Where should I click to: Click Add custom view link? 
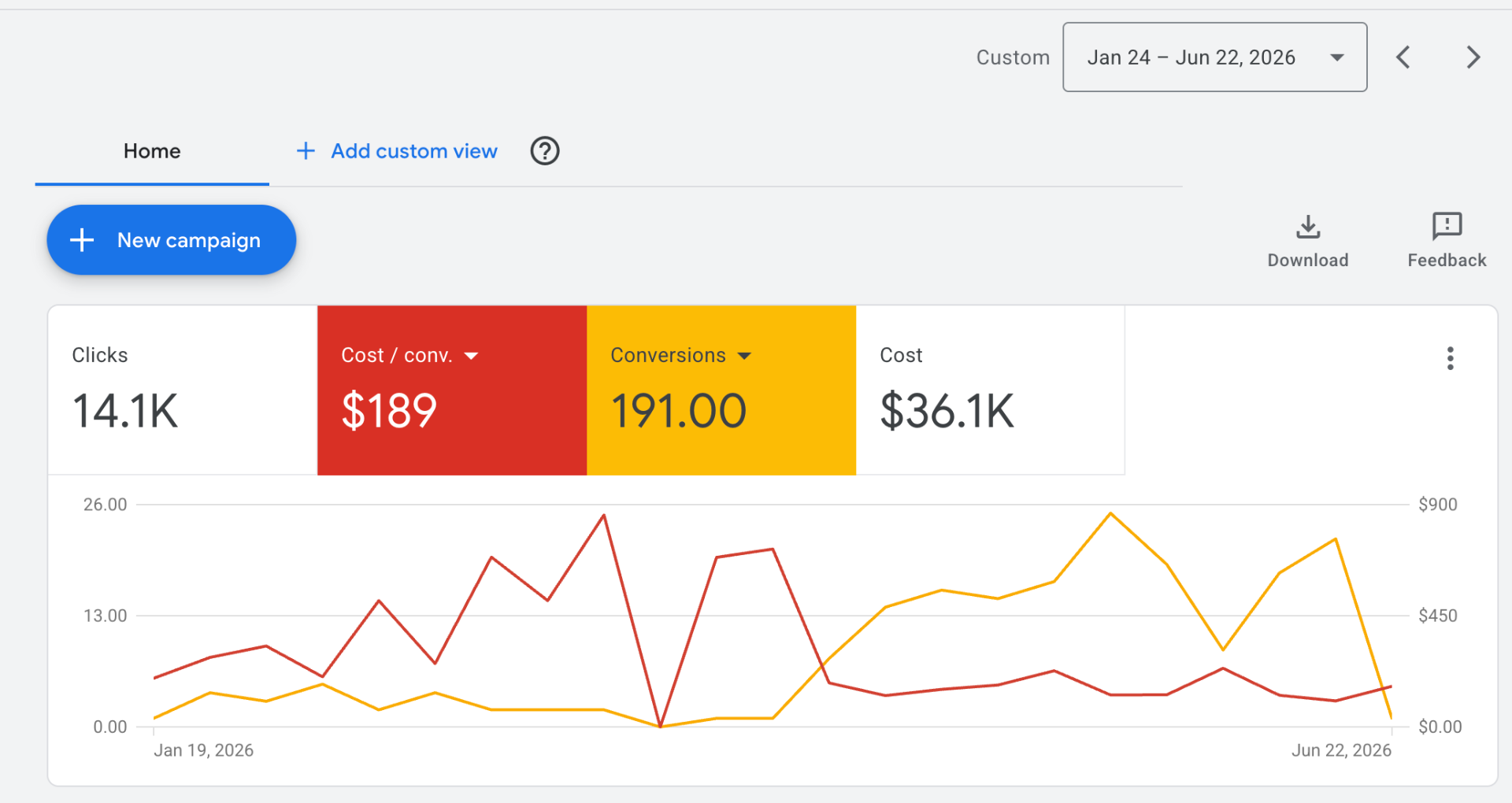pos(414,151)
